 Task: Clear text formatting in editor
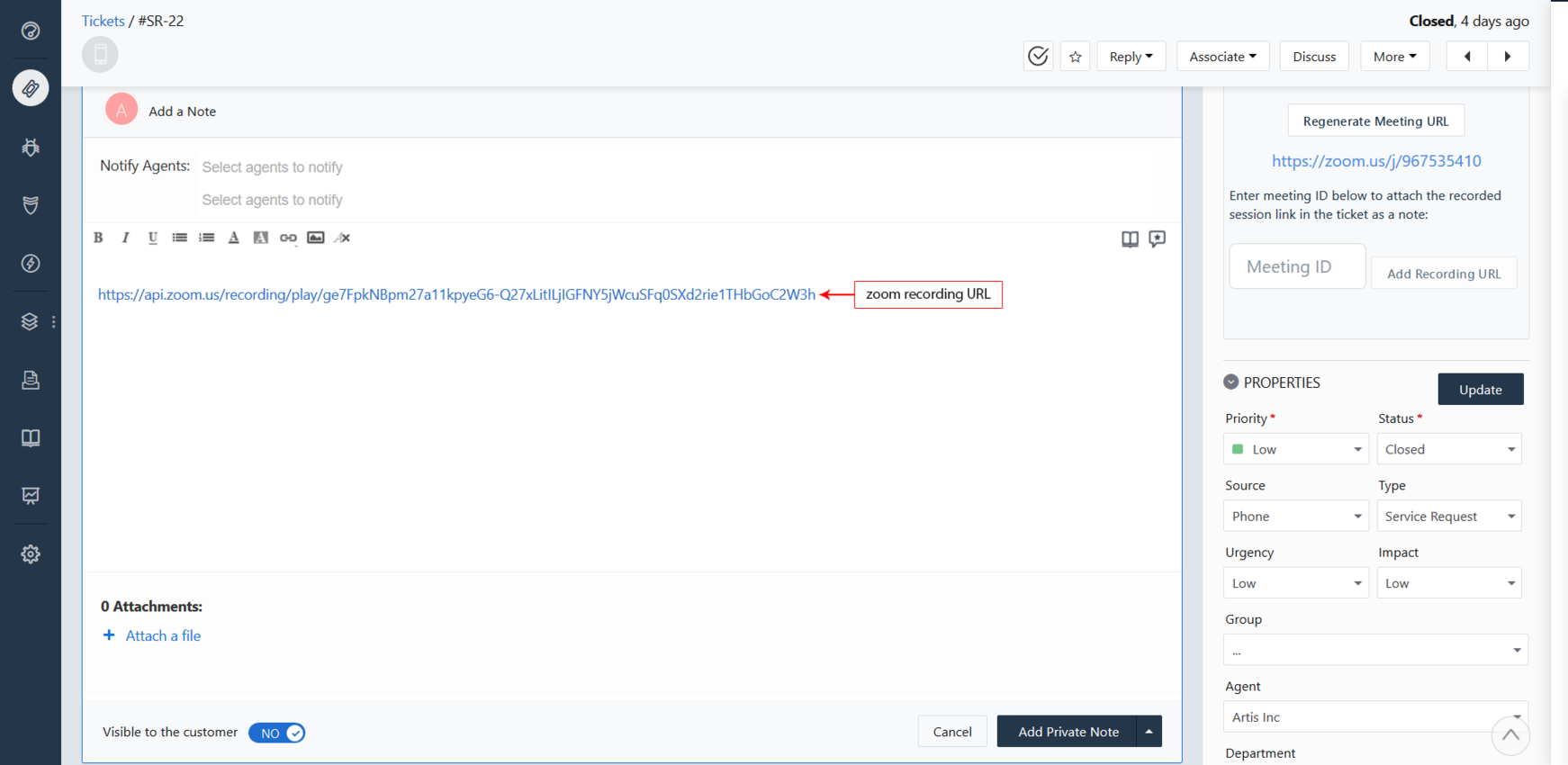342,238
